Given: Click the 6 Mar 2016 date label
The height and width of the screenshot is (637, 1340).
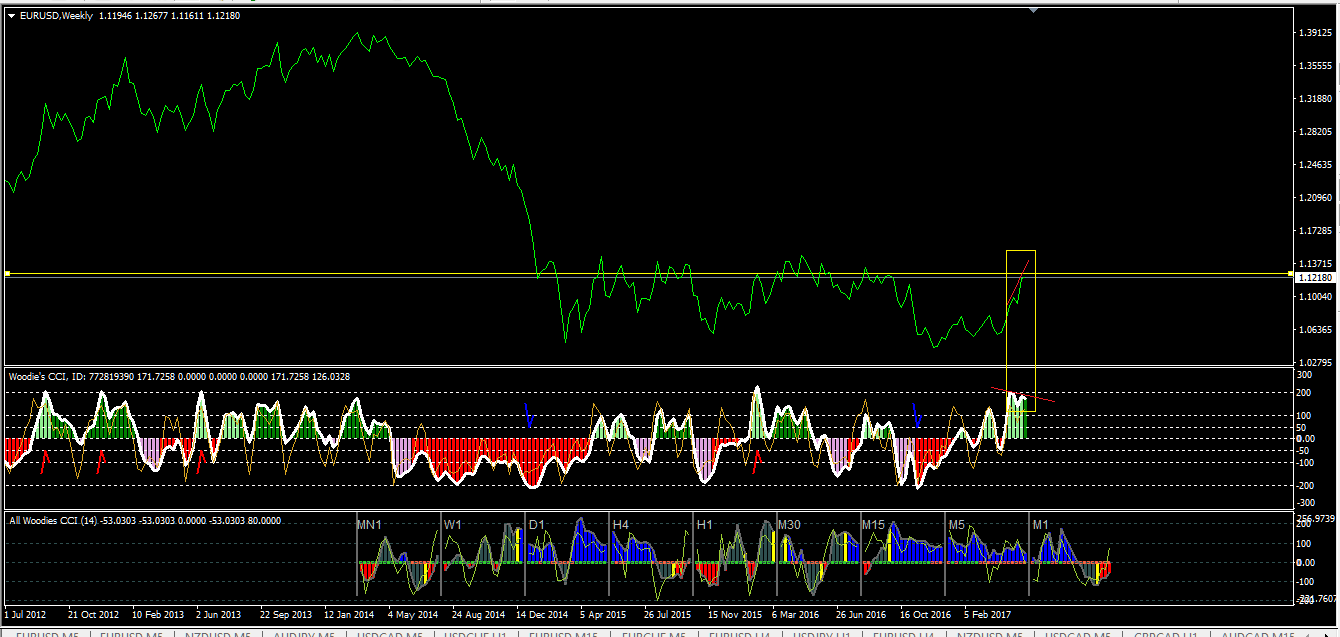Looking at the screenshot, I should tap(796, 614).
